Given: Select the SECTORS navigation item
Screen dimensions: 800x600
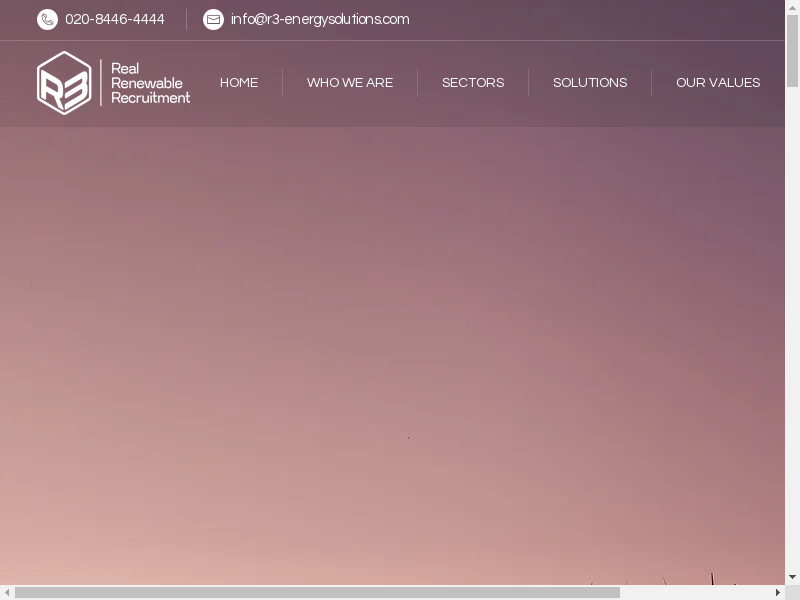Looking at the screenshot, I should point(473,83).
